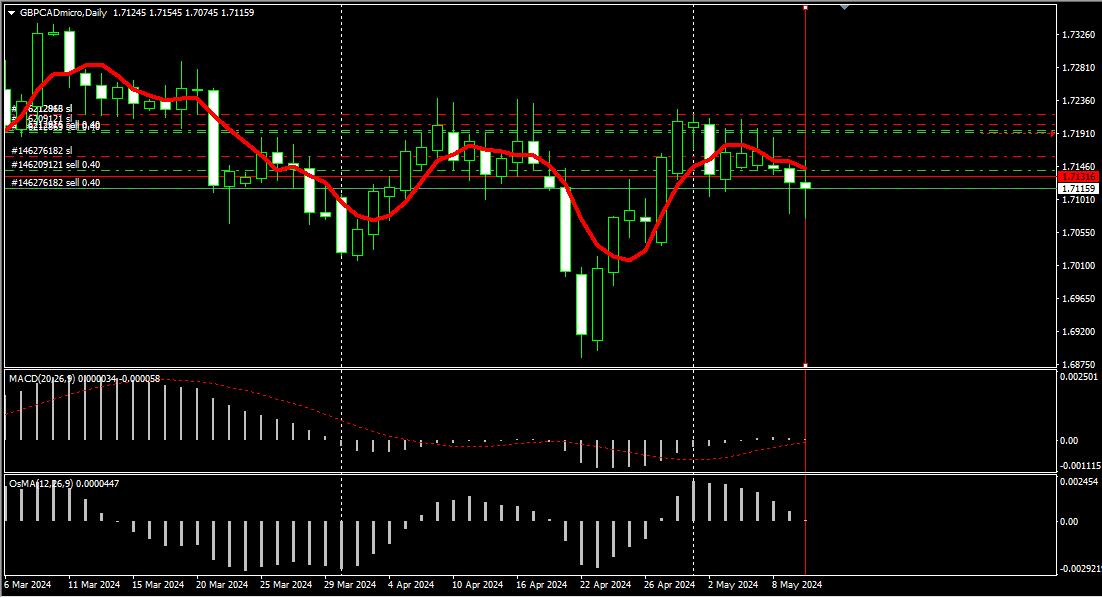Click the MACD(20,26,9) indicator label
Image resolution: width=1102 pixels, height=598 pixels.
tap(84, 379)
